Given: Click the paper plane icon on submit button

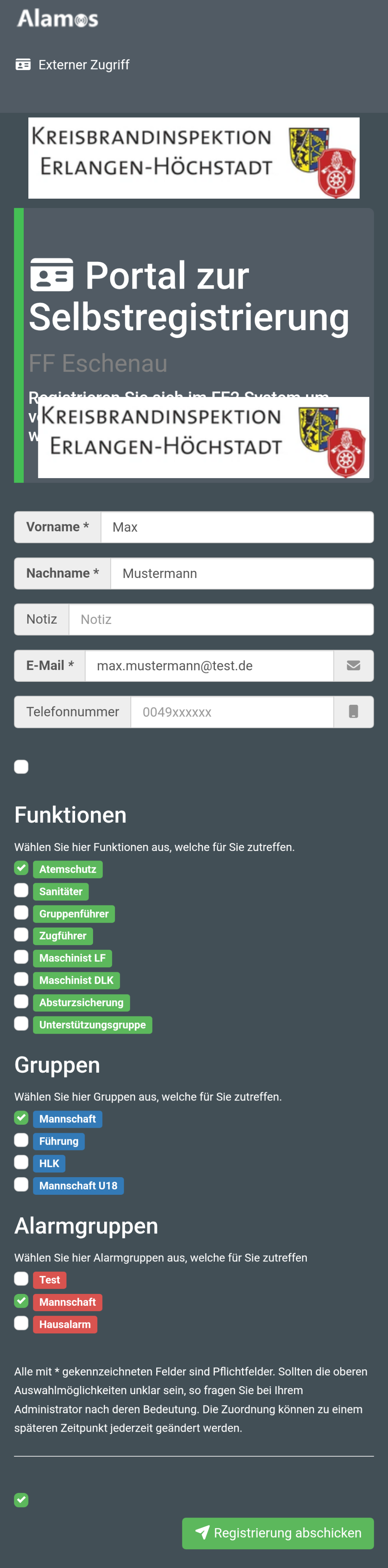Looking at the screenshot, I should tap(202, 1532).
